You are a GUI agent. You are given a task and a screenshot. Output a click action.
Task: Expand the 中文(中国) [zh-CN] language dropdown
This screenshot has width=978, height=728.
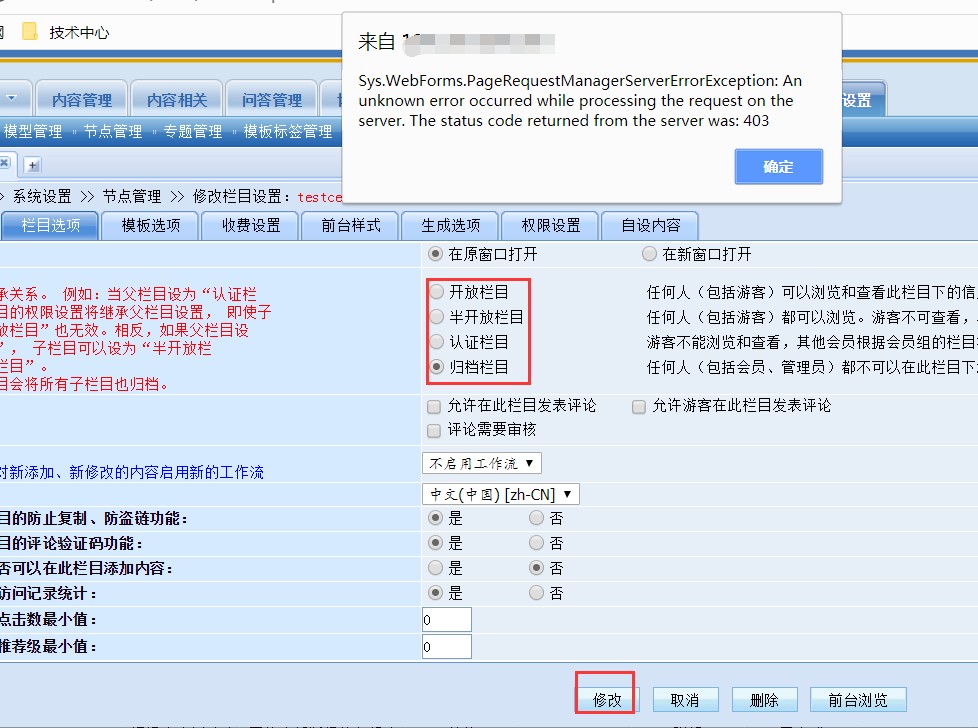[501, 494]
